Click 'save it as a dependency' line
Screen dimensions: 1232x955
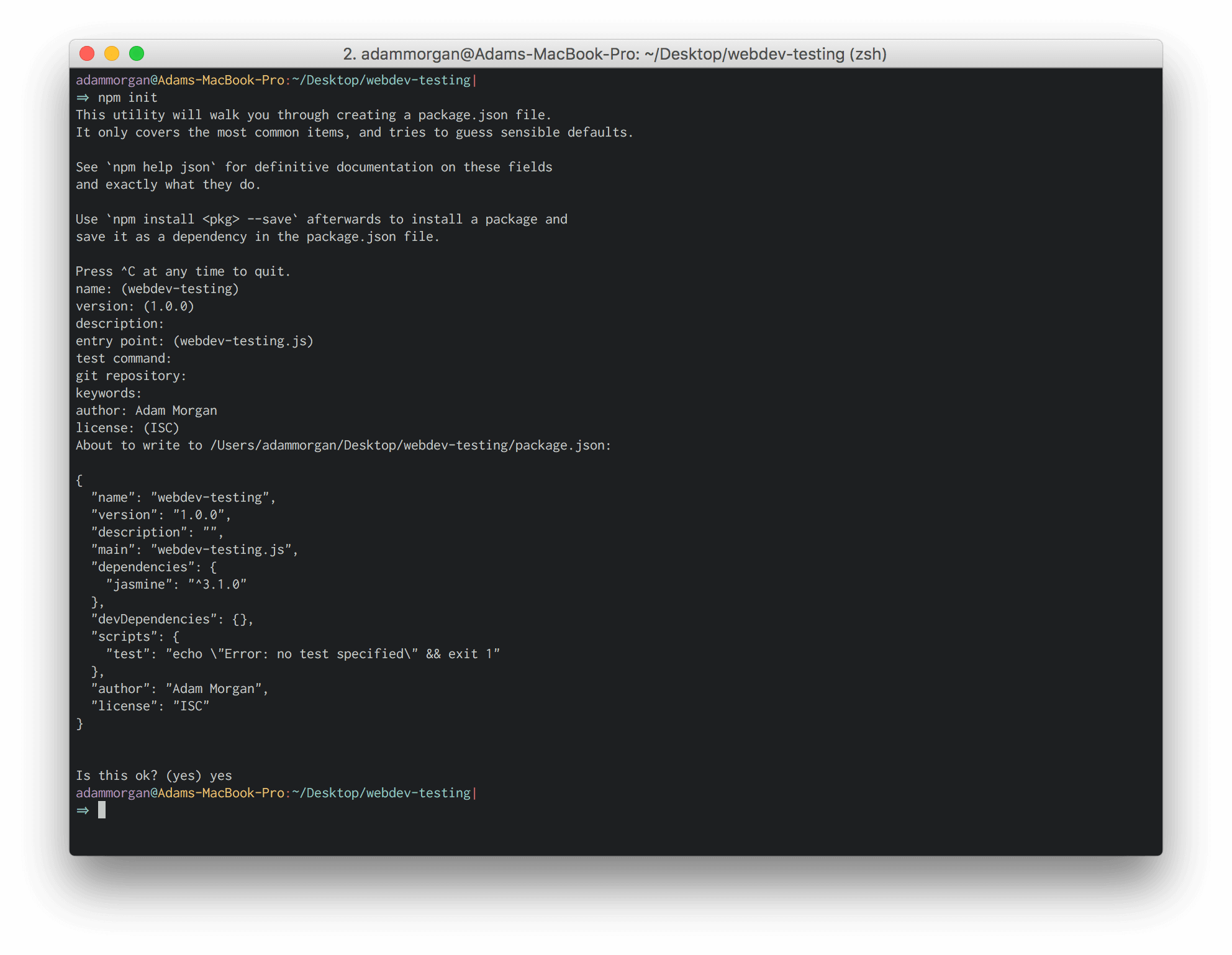(x=258, y=237)
